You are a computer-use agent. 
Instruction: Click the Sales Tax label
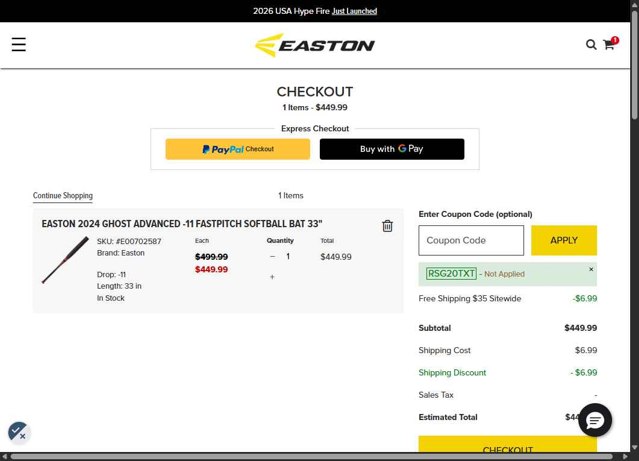436,395
